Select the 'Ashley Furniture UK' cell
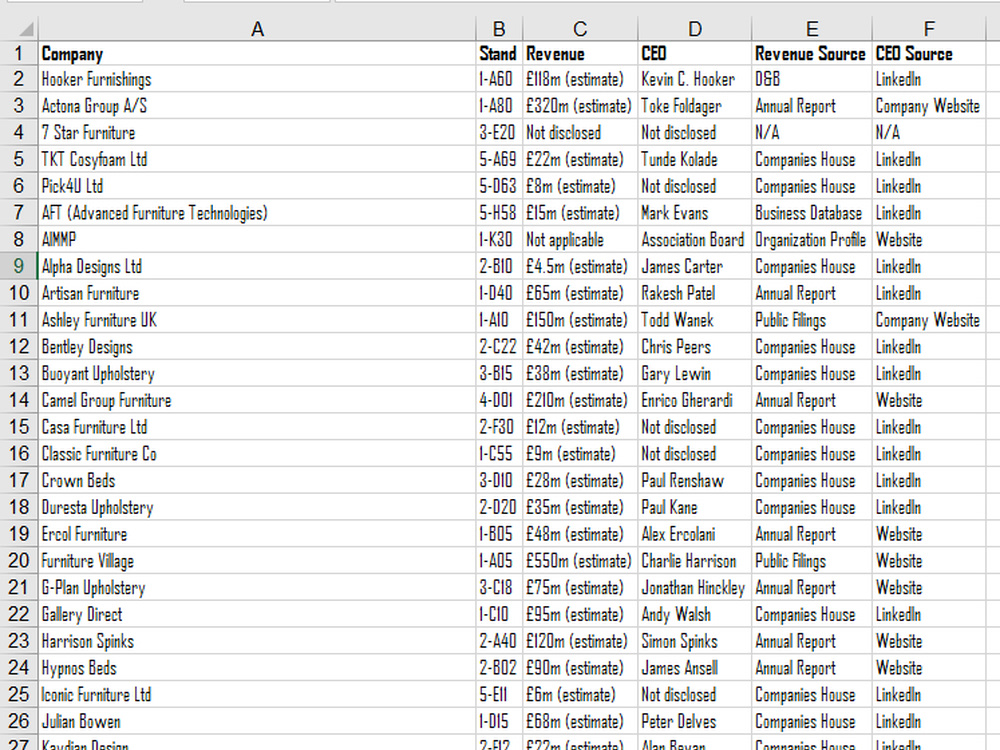The height and width of the screenshot is (750, 1000). [257, 320]
